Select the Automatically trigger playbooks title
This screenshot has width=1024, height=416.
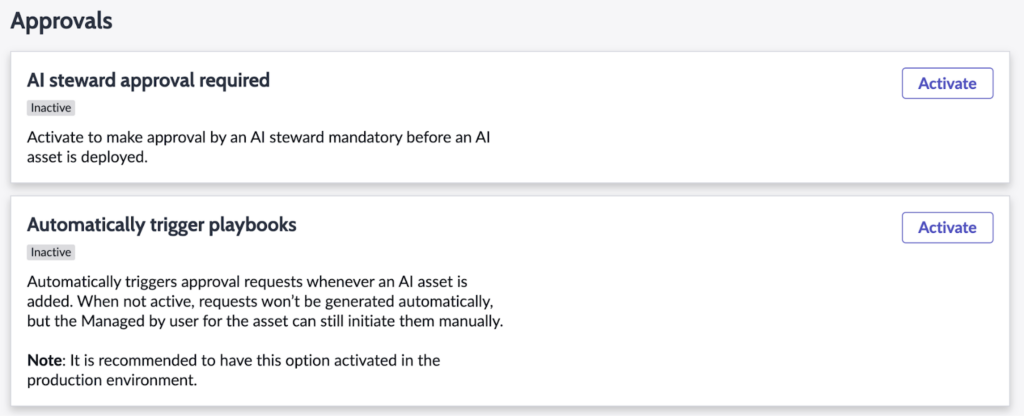[161, 224]
